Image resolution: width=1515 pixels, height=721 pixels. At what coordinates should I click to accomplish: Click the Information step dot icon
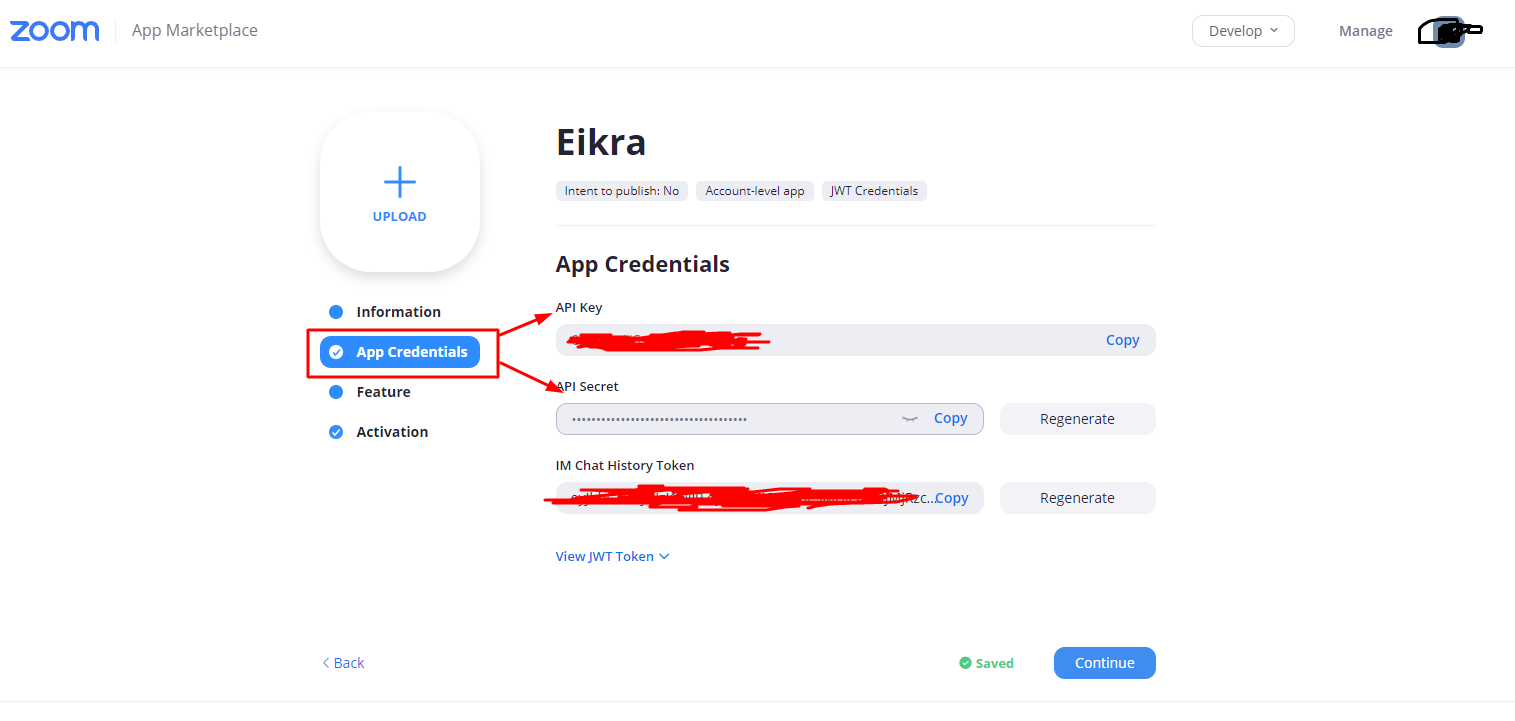tap(336, 312)
